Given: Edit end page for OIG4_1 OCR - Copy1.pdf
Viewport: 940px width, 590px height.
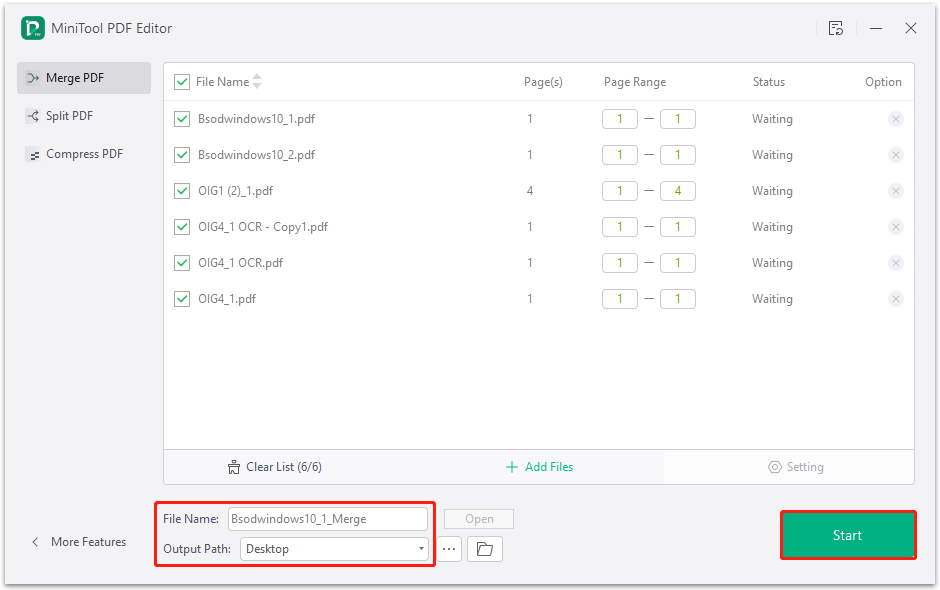Looking at the screenshot, I should click(677, 227).
